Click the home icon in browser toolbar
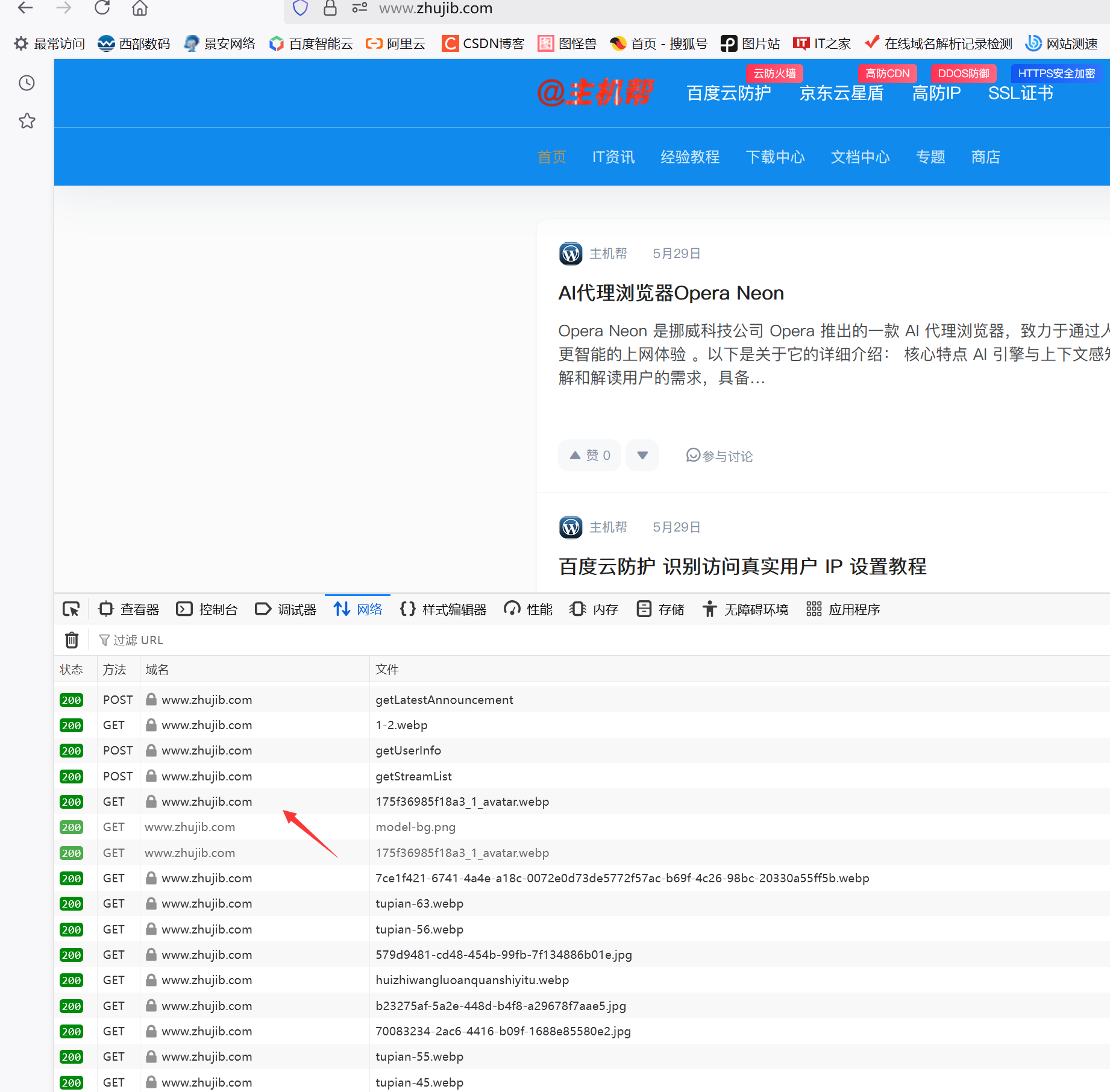 [140, 8]
